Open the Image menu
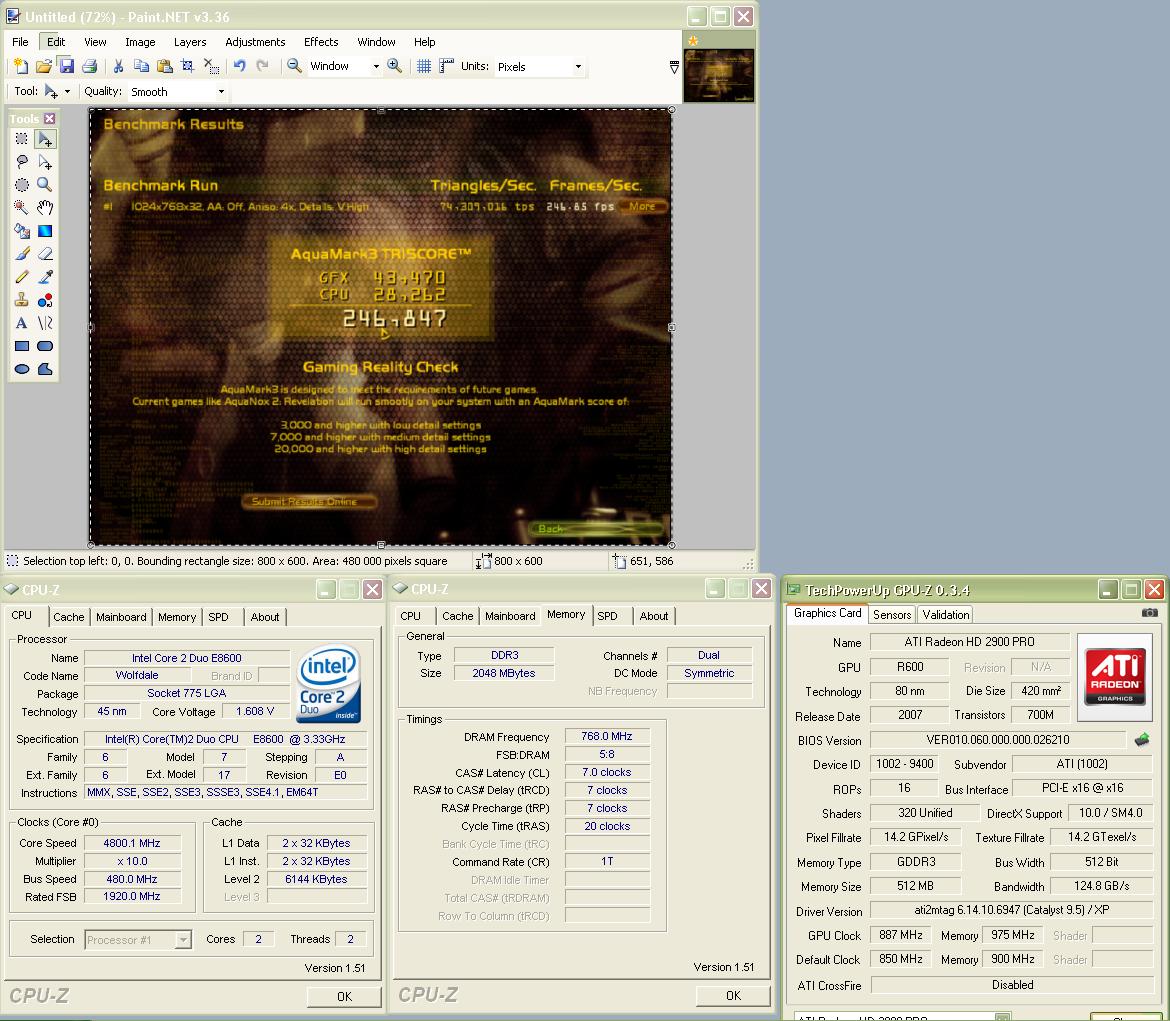1170x1021 pixels. click(x=140, y=42)
